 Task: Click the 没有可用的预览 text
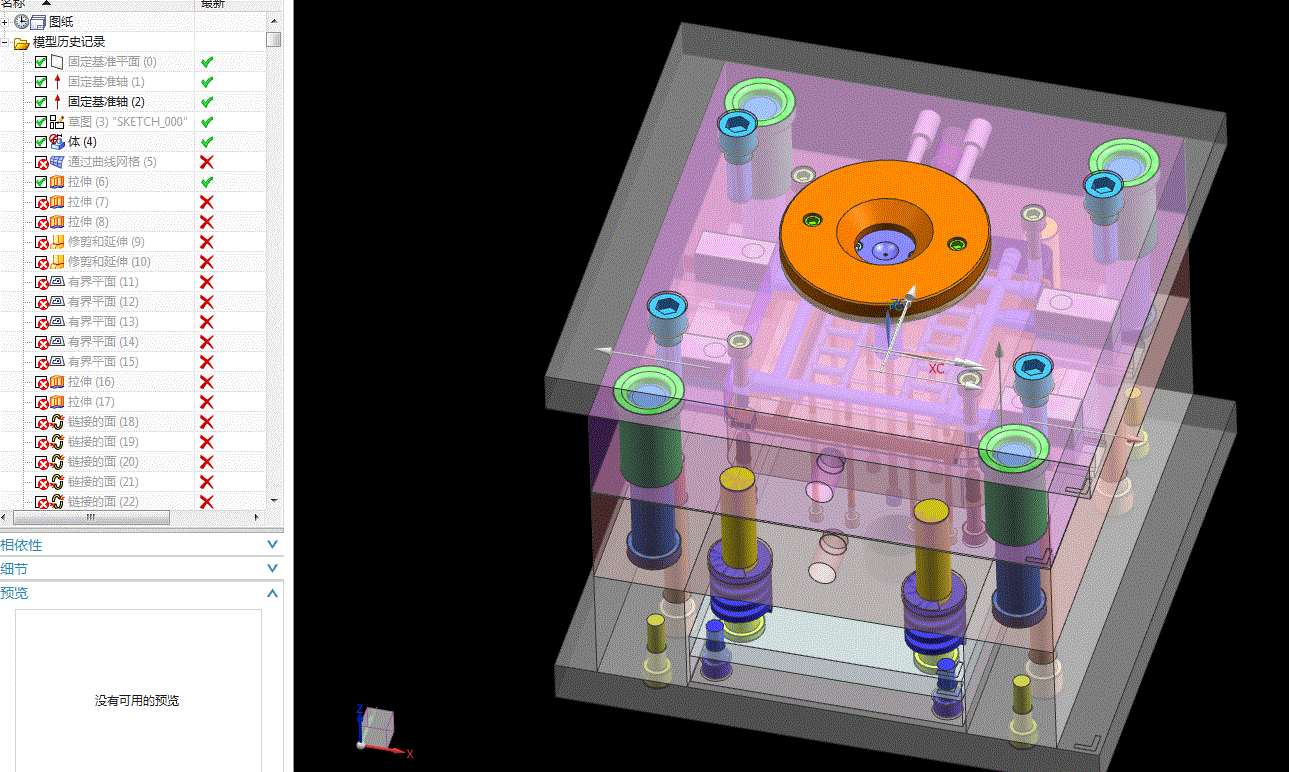(138, 701)
